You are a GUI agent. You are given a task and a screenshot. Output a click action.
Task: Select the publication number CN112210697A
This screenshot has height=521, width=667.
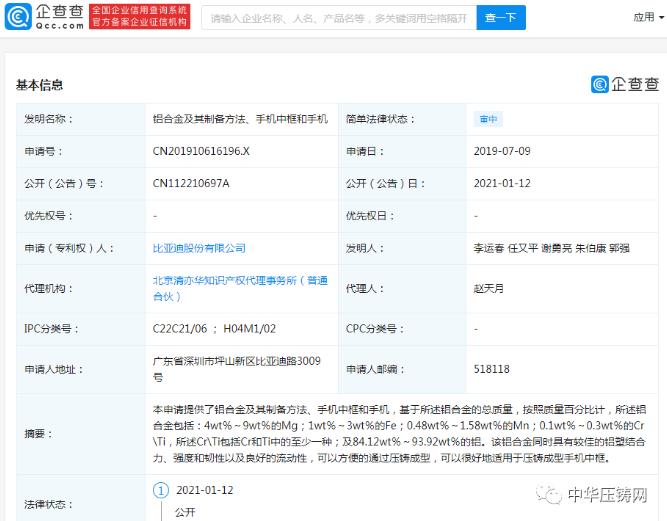(191, 183)
